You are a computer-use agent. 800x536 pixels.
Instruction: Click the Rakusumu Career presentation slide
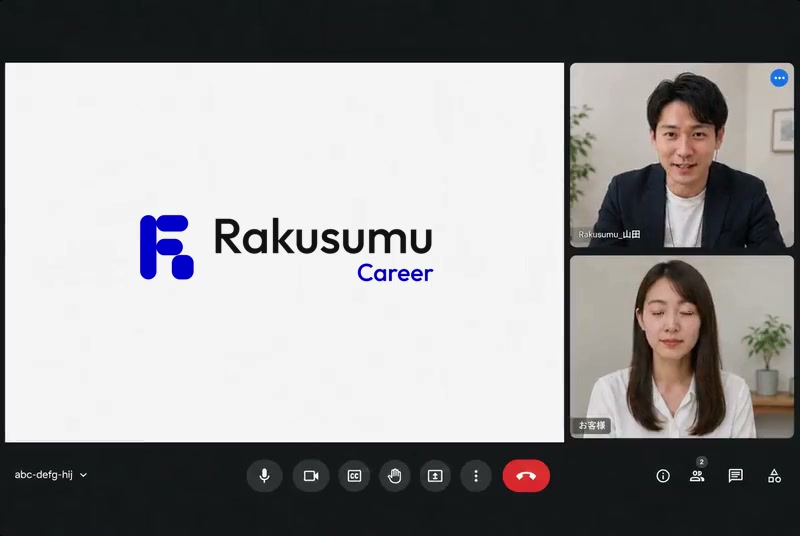click(x=284, y=252)
